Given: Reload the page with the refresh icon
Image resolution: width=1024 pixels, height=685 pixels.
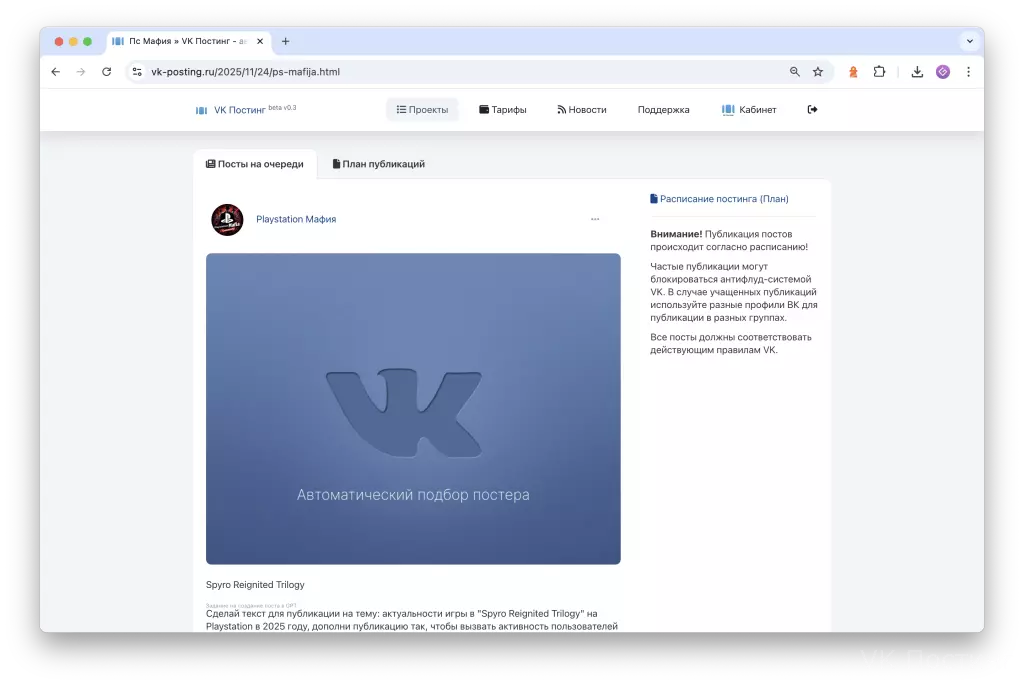Looking at the screenshot, I should [106, 72].
